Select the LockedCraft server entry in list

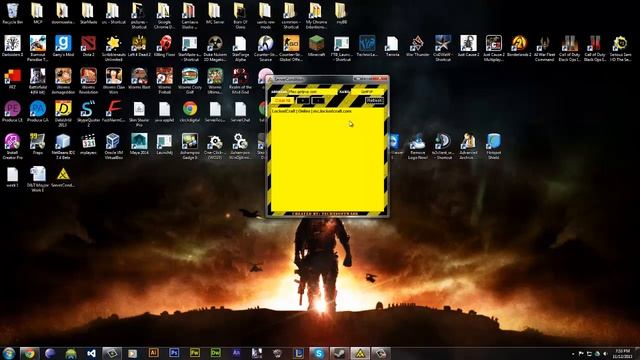tap(312, 111)
